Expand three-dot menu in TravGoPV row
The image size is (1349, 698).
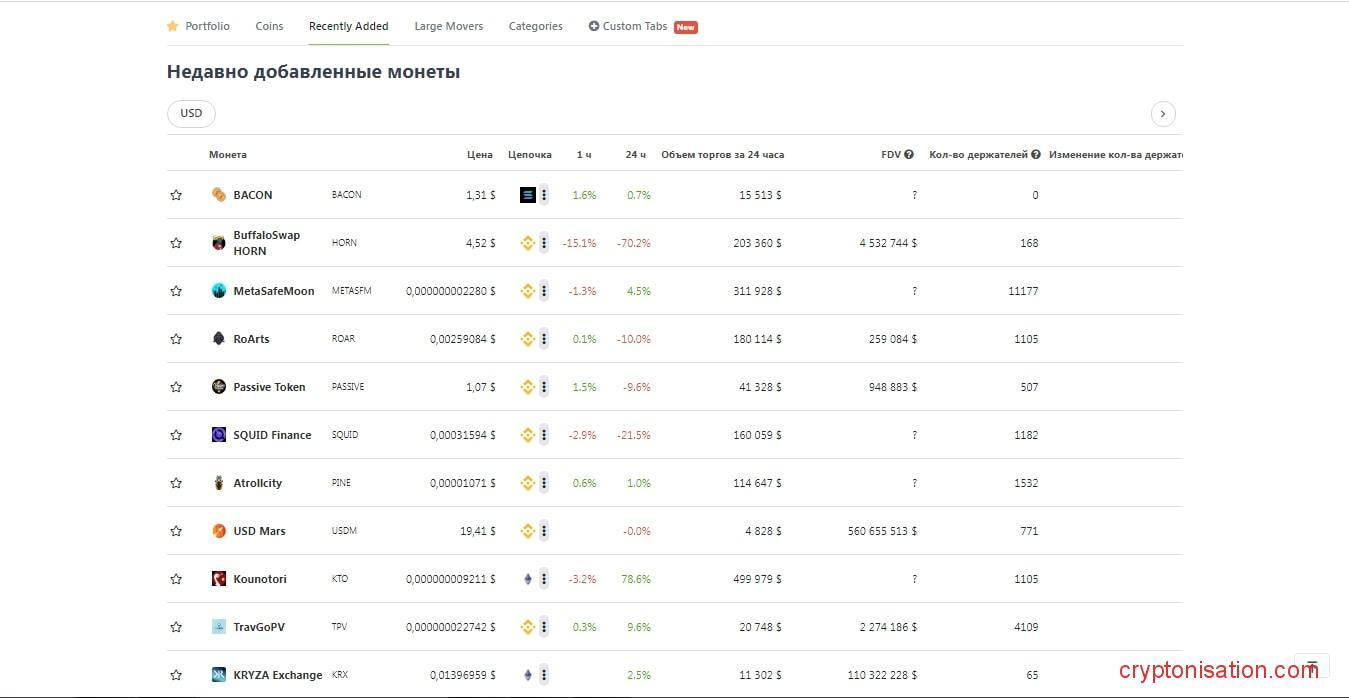(x=544, y=627)
